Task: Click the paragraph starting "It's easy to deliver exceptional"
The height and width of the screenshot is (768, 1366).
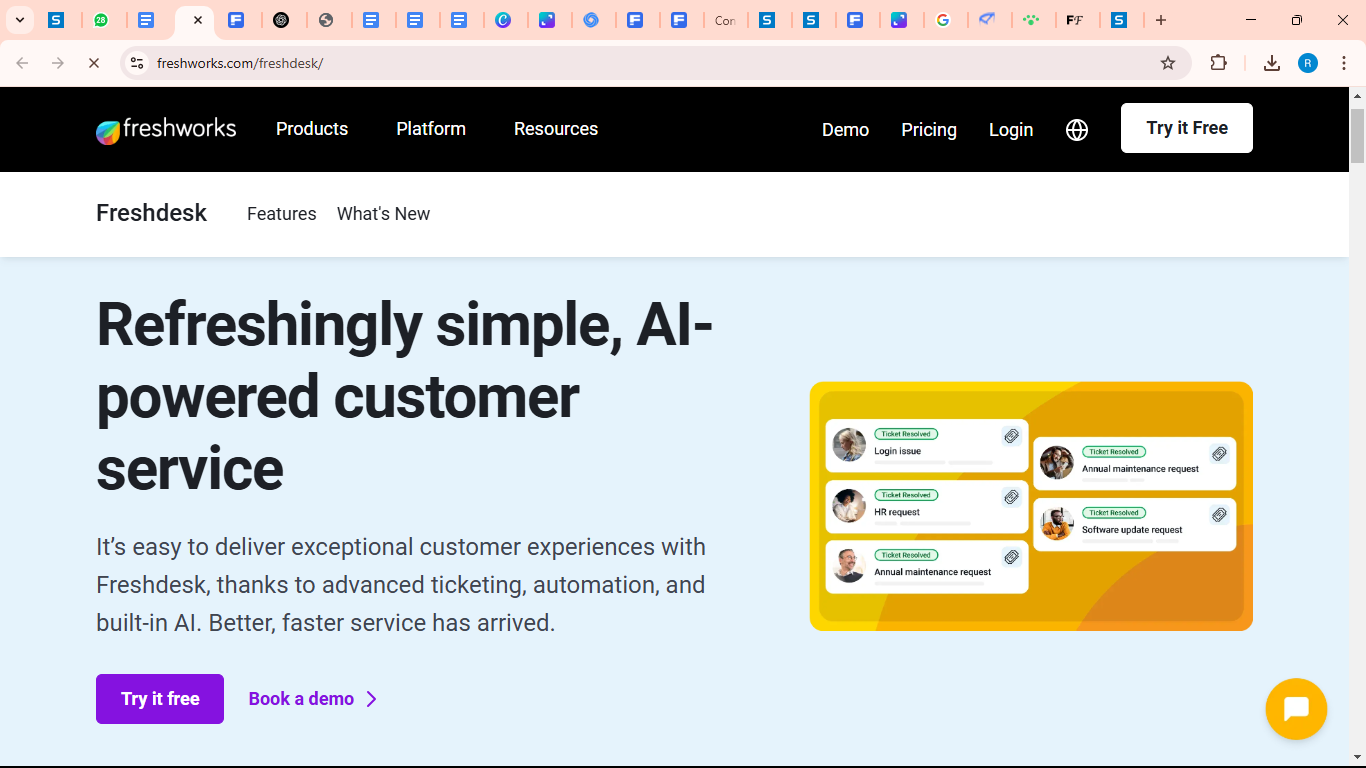Action: (x=401, y=585)
